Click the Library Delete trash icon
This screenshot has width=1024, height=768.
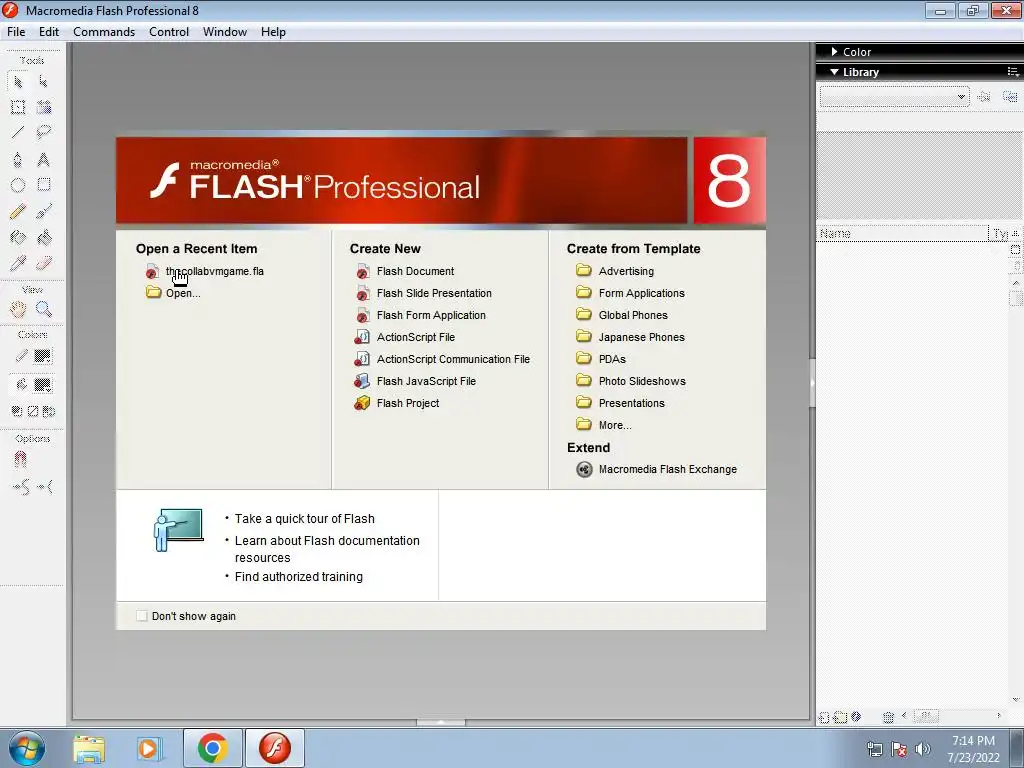click(888, 717)
